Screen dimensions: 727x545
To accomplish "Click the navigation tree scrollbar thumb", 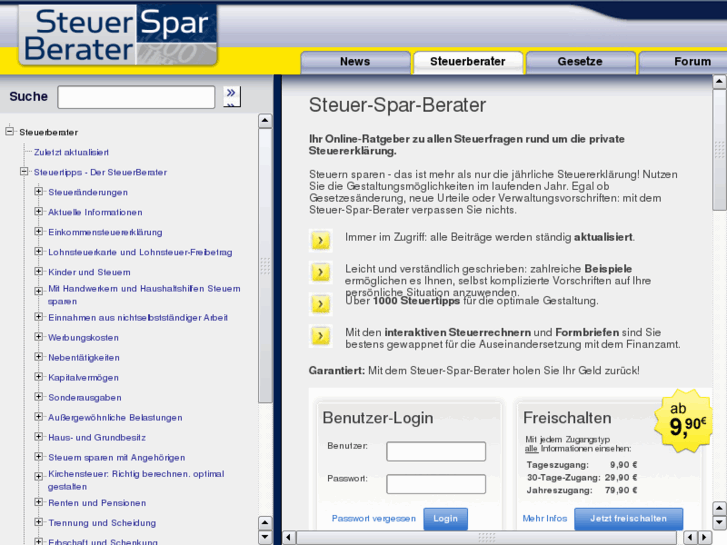I will [265, 266].
